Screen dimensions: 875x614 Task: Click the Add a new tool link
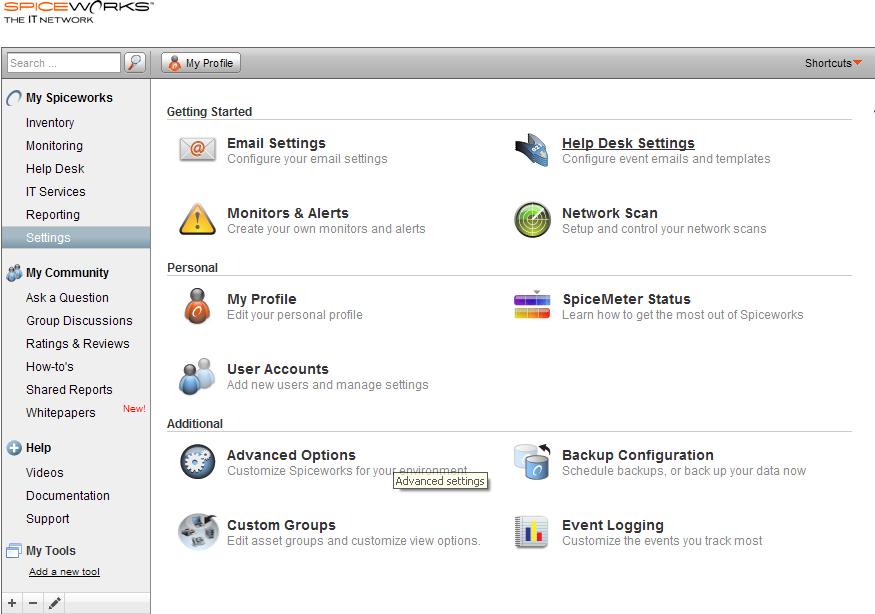click(64, 572)
